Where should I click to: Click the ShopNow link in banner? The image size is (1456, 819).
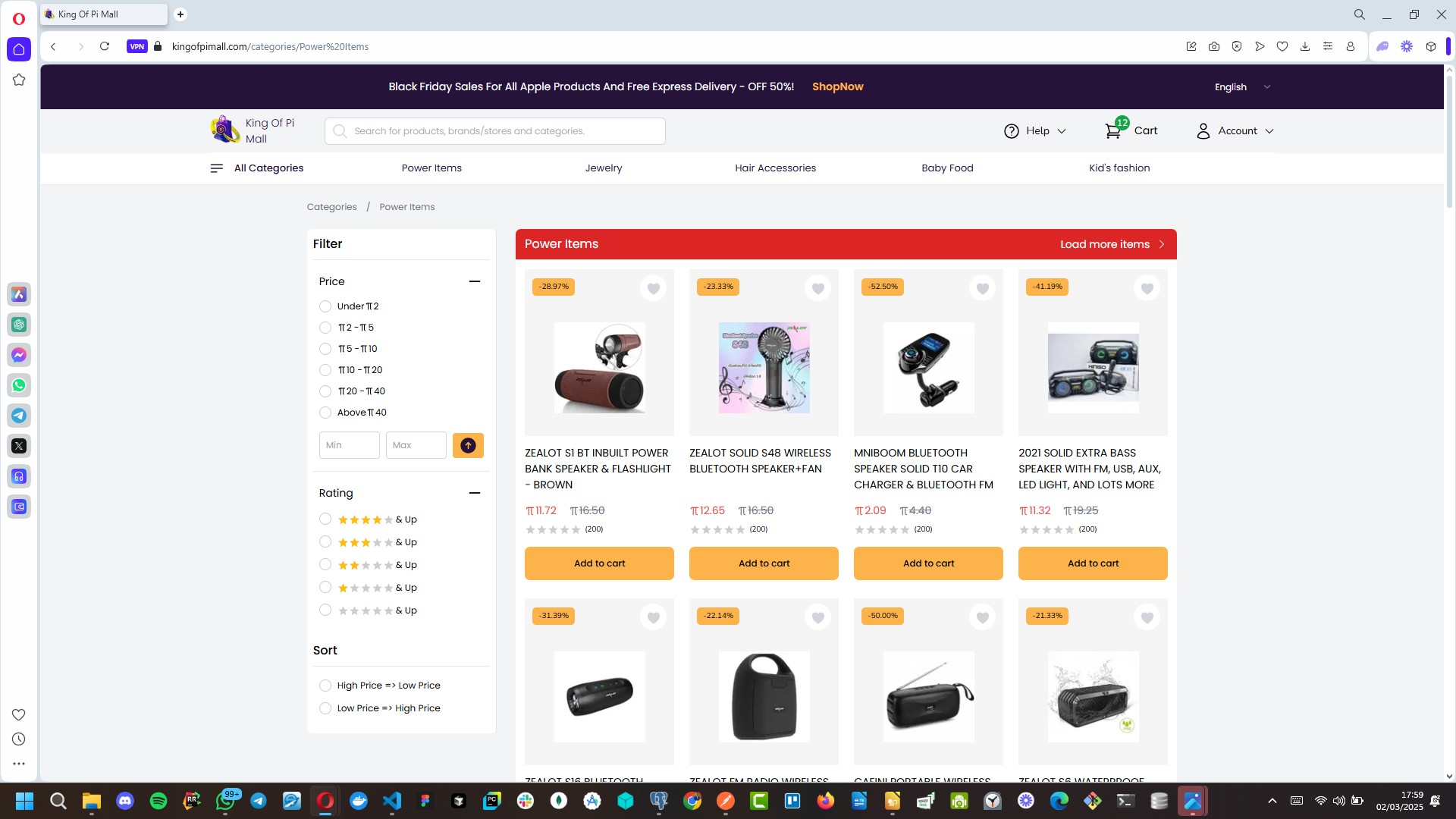(837, 86)
